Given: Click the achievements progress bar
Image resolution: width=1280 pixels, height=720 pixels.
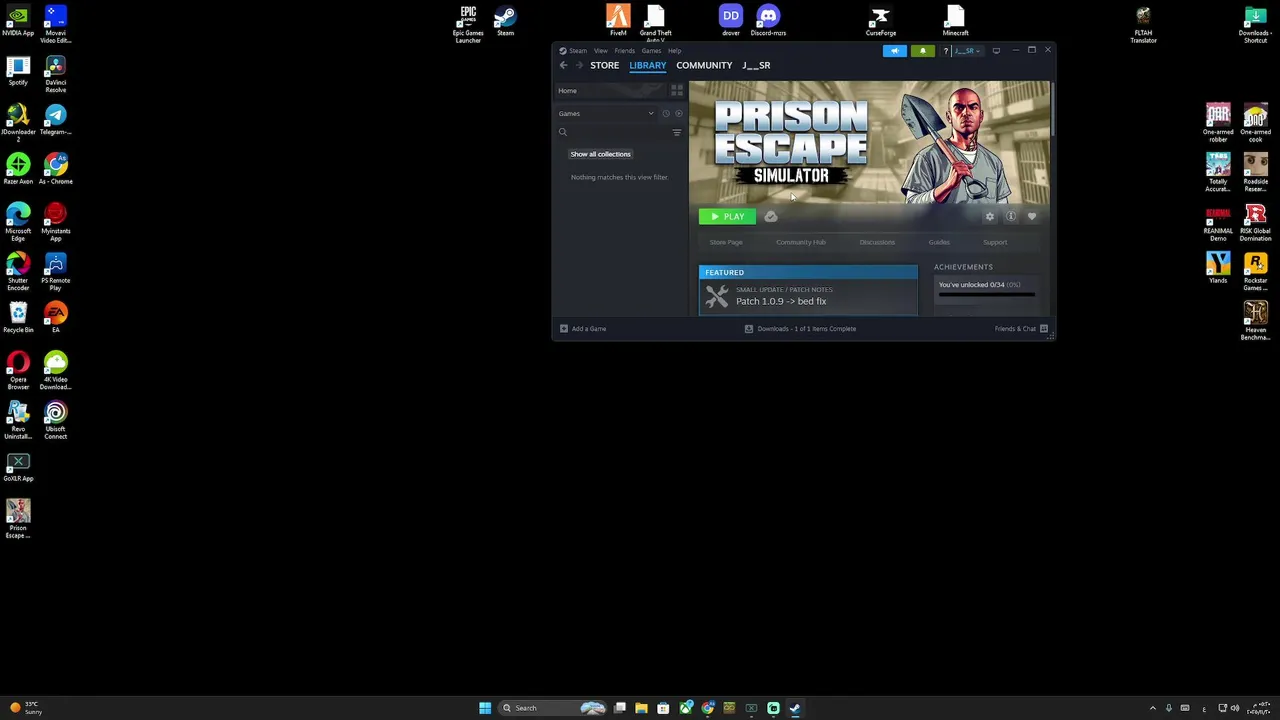Looking at the screenshot, I should pyautogui.click(x=987, y=296).
